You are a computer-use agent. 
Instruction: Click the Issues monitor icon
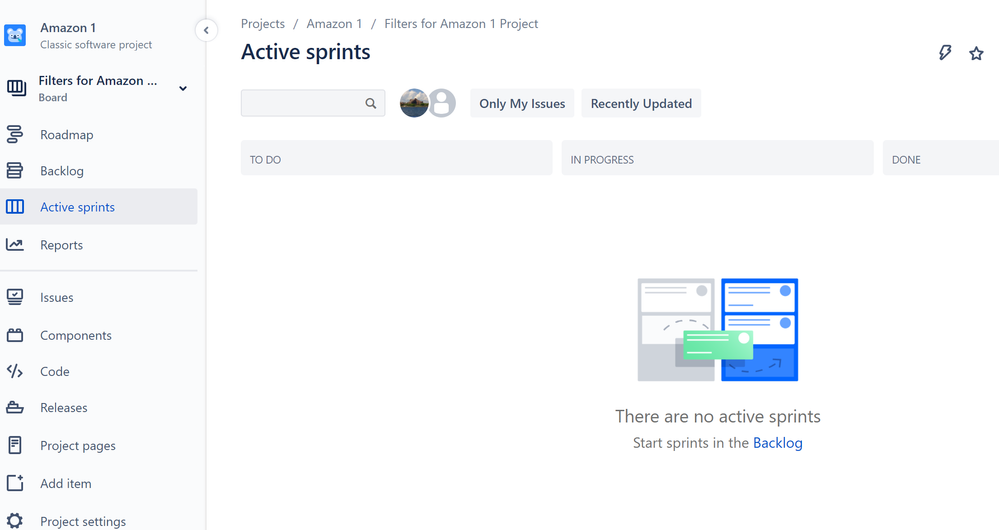[15, 297]
